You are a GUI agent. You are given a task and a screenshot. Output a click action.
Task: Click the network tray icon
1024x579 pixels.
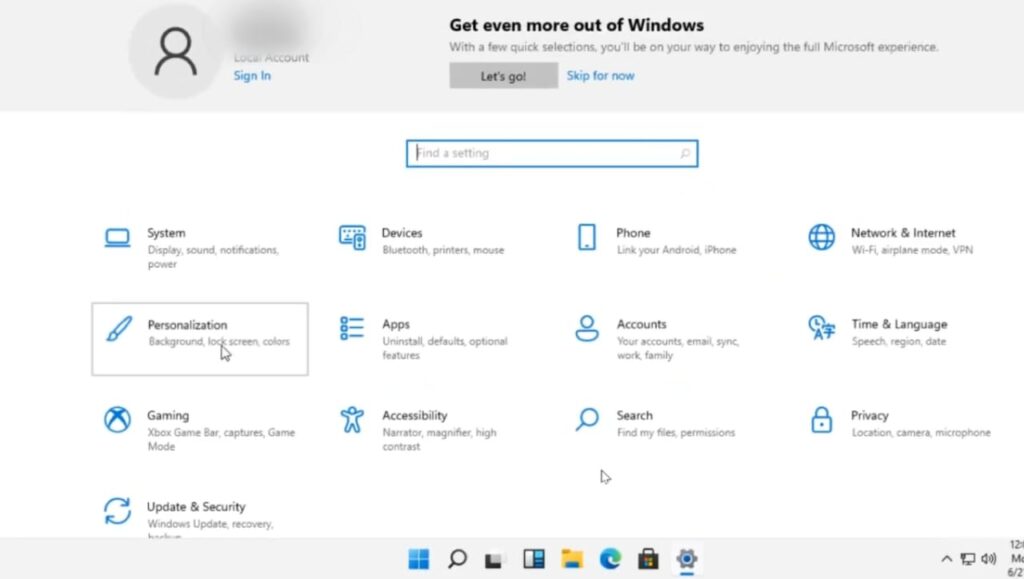[968, 559]
